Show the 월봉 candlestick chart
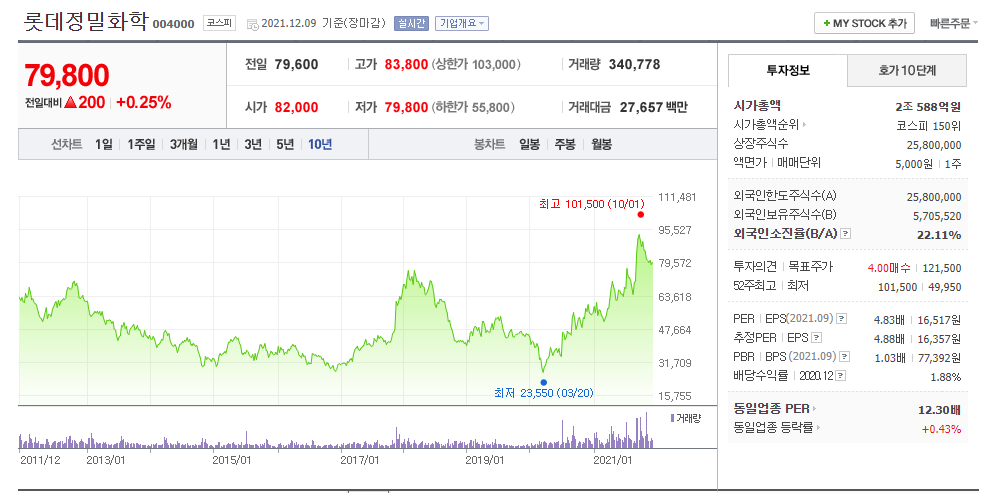This screenshot has height=493, width=1004. [x=601, y=144]
